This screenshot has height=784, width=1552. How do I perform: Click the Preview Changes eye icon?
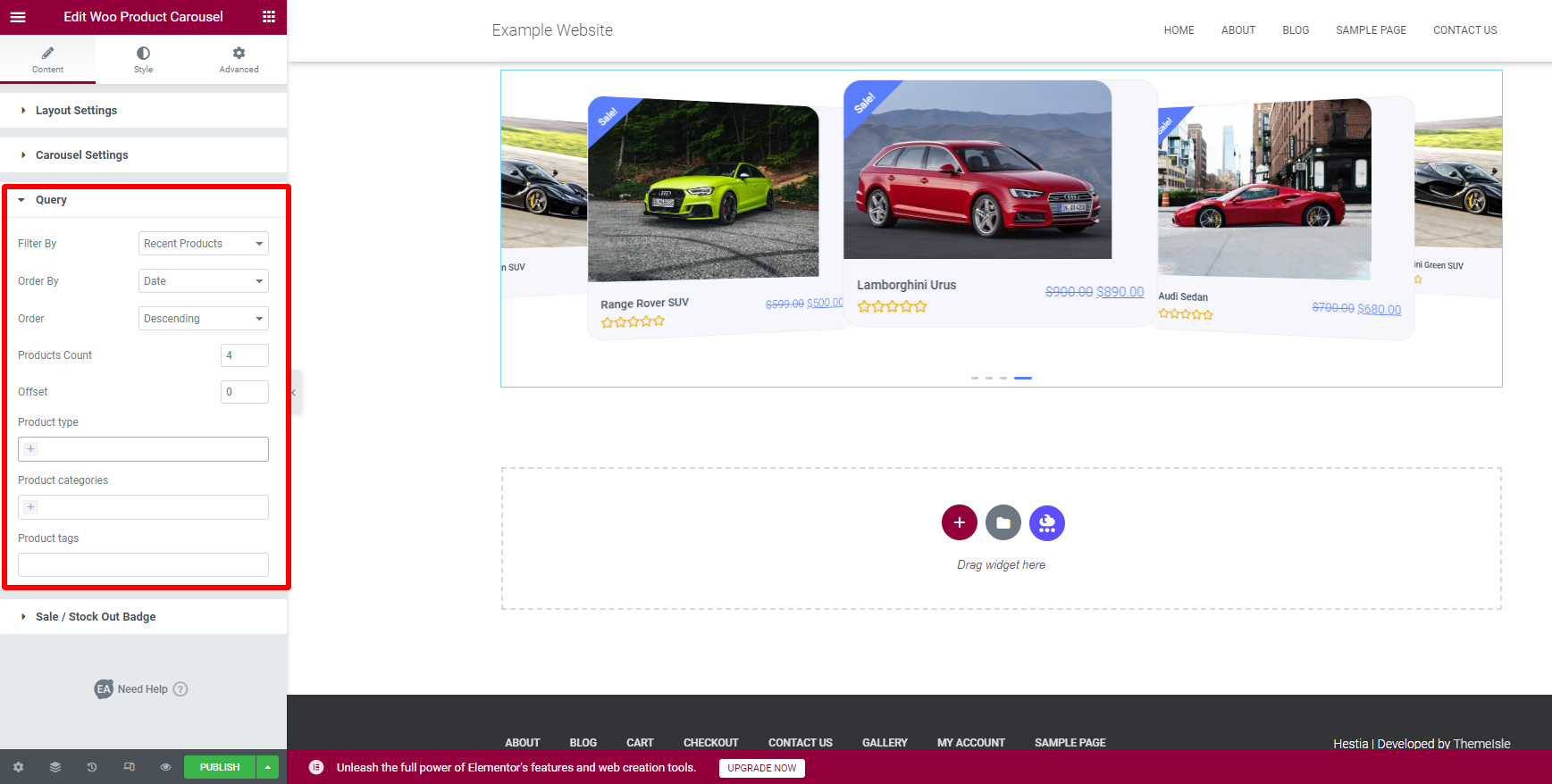click(x=165, y=767)
